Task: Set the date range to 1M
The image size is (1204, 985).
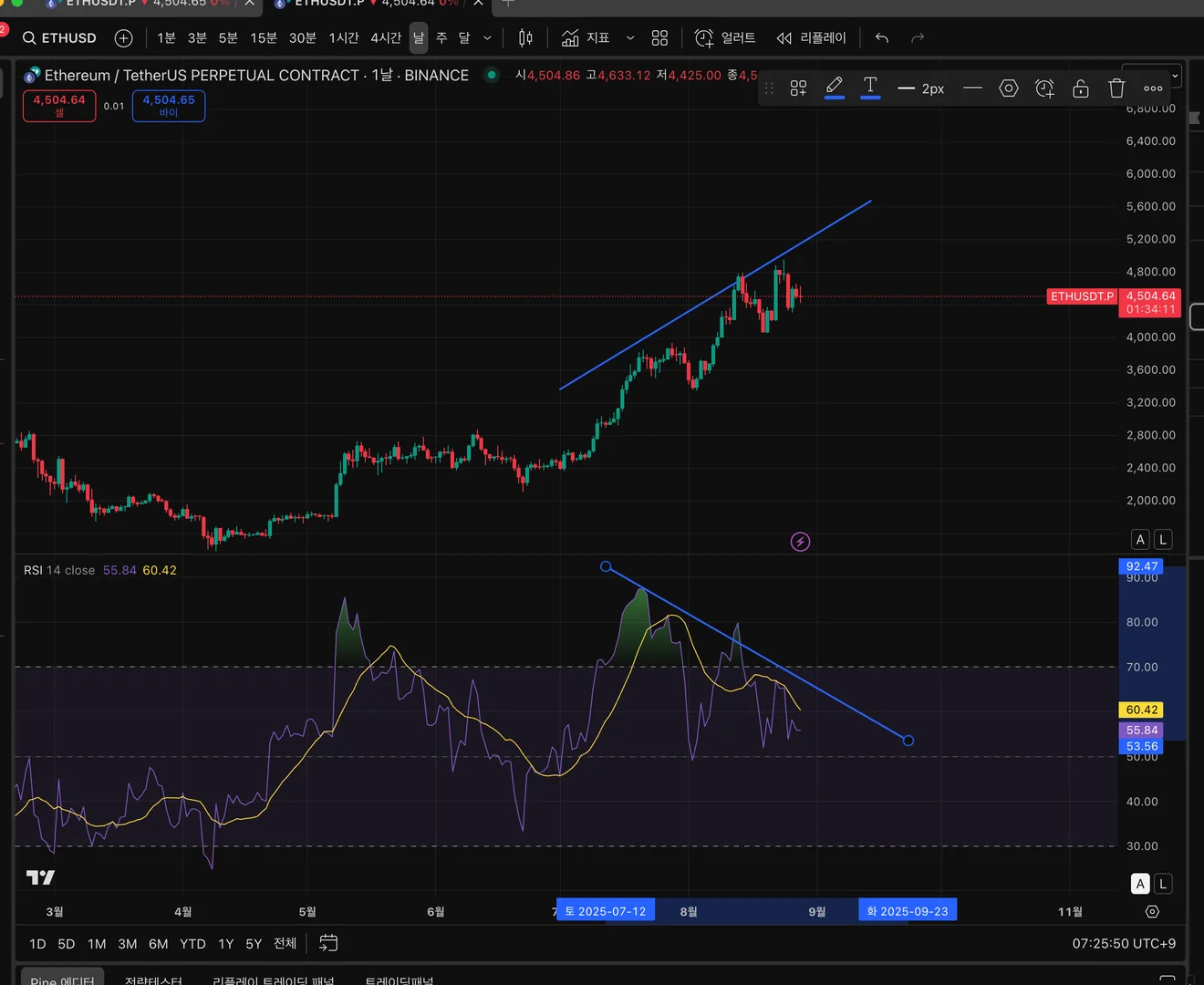Action: pyautogui.click(x=97, y=944)
